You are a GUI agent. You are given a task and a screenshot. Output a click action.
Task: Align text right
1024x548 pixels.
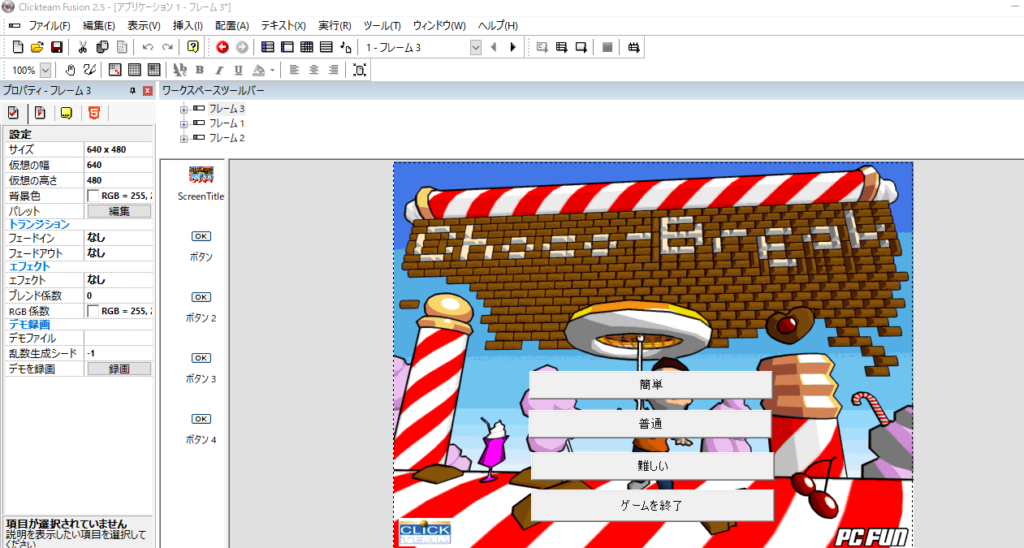(333, 70)
